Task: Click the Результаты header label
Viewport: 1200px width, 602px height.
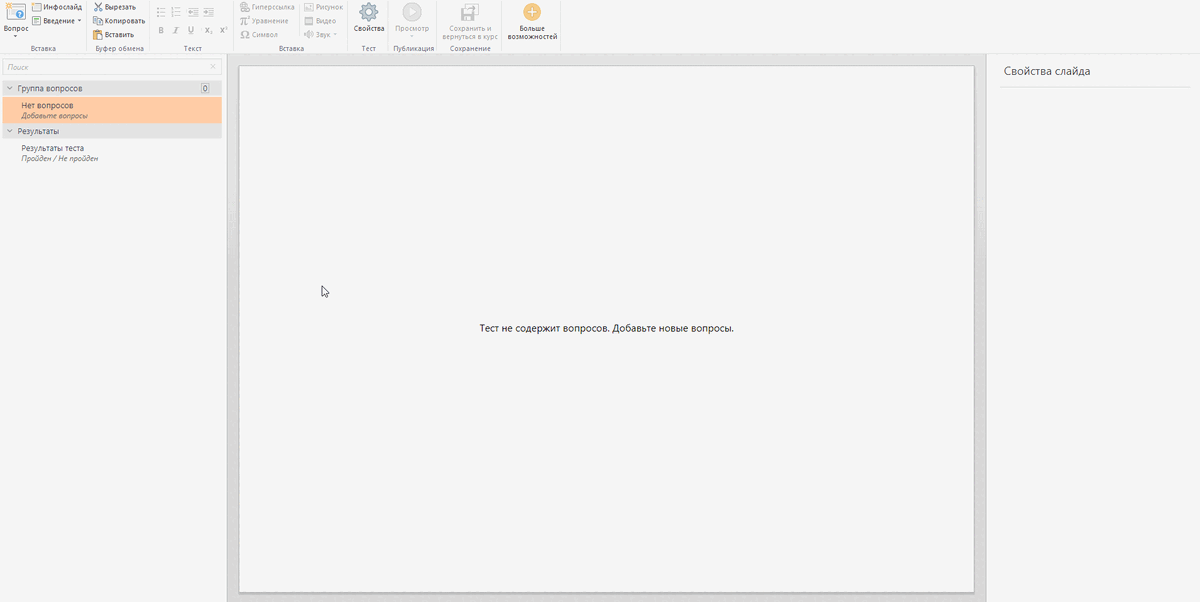Action: click(38, 131)
